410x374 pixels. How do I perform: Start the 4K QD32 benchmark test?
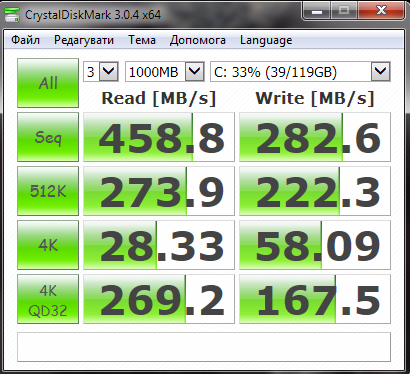[48, 299]
